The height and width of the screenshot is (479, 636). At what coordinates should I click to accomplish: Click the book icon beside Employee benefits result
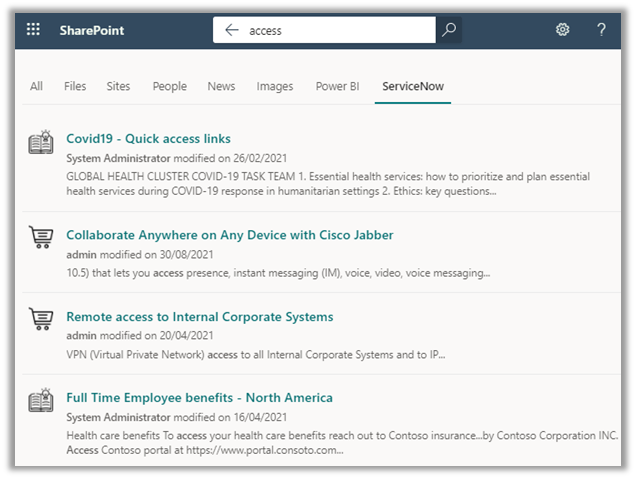tap(41, 400)
